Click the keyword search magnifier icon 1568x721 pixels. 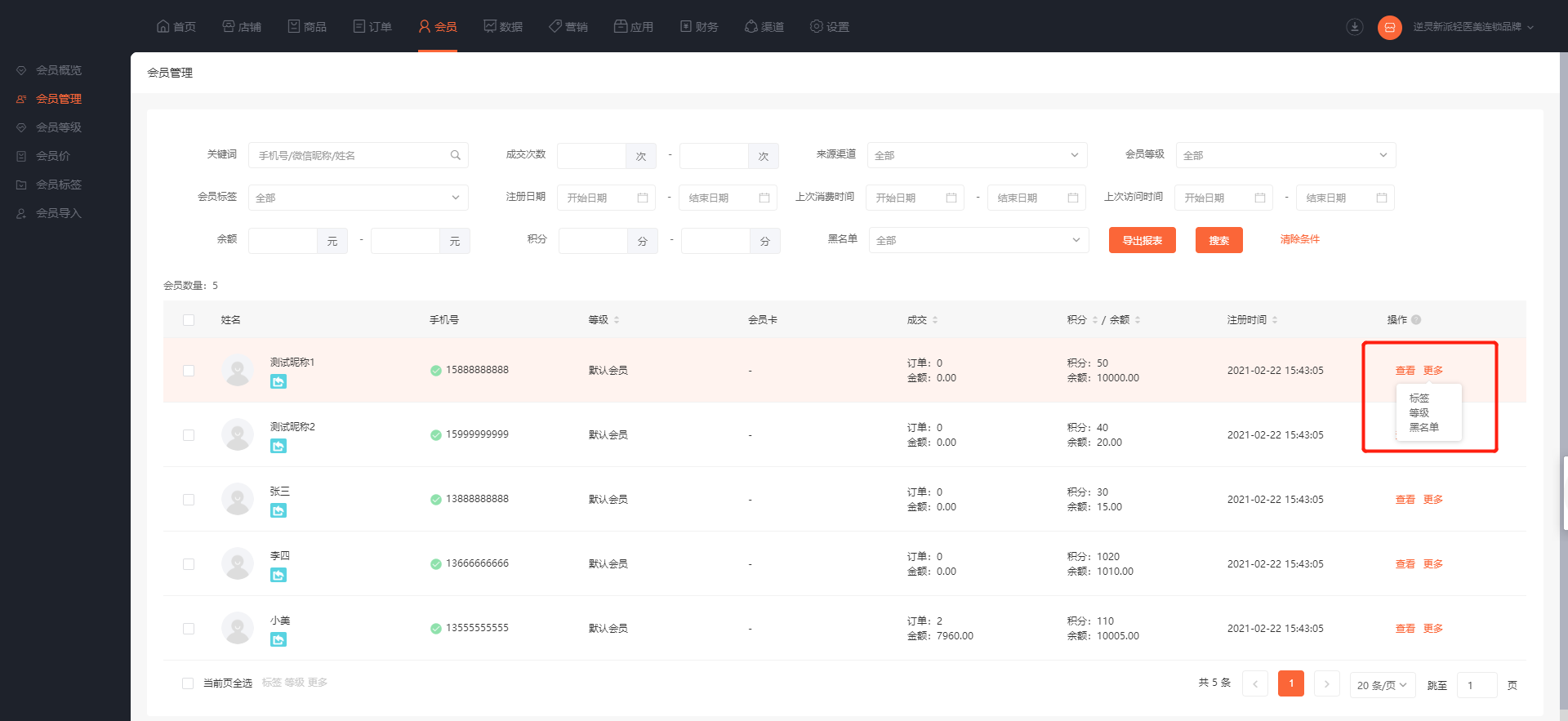point(456,155)
